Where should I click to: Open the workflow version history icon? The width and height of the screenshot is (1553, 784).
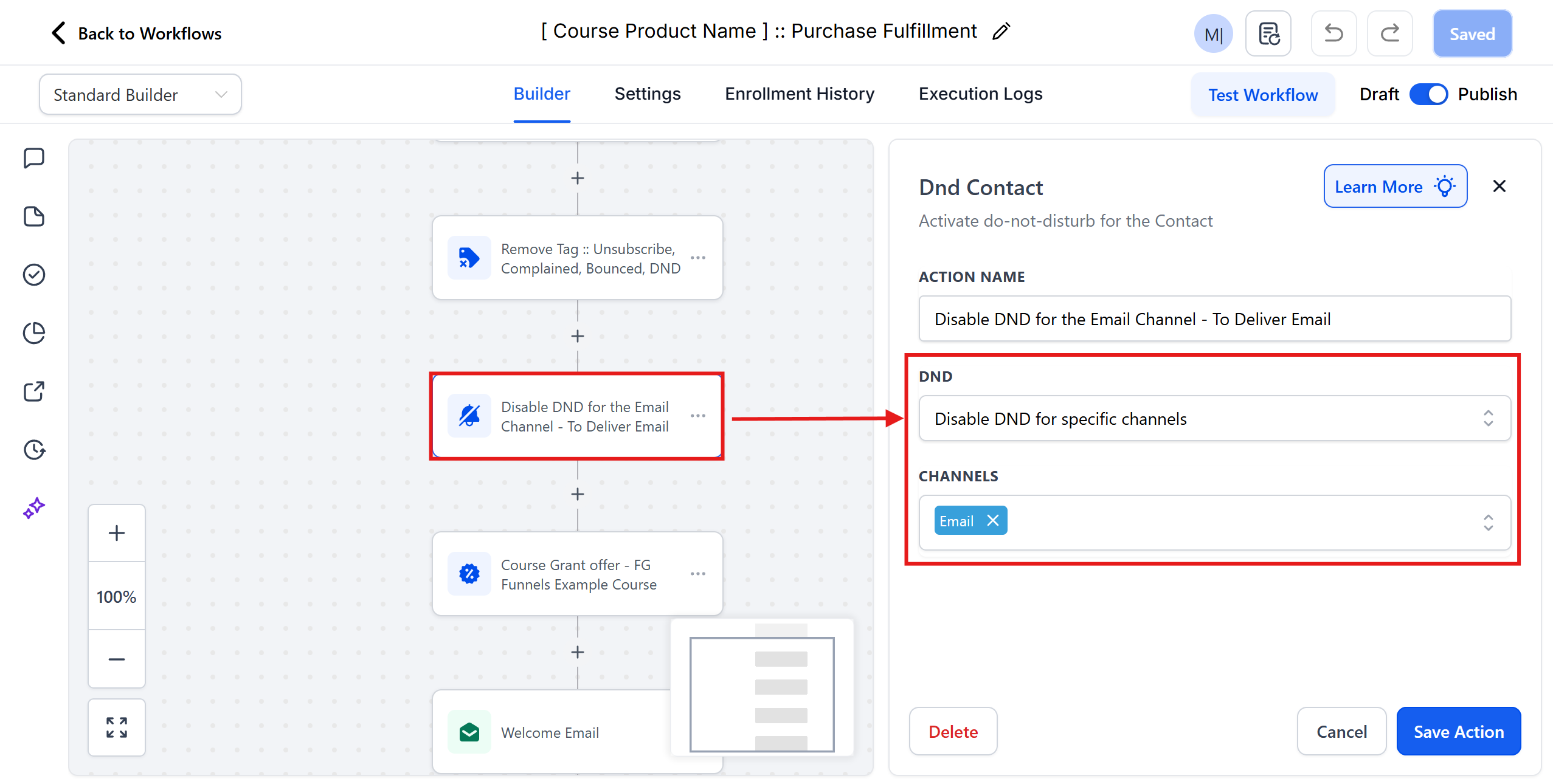point(1268,33)
